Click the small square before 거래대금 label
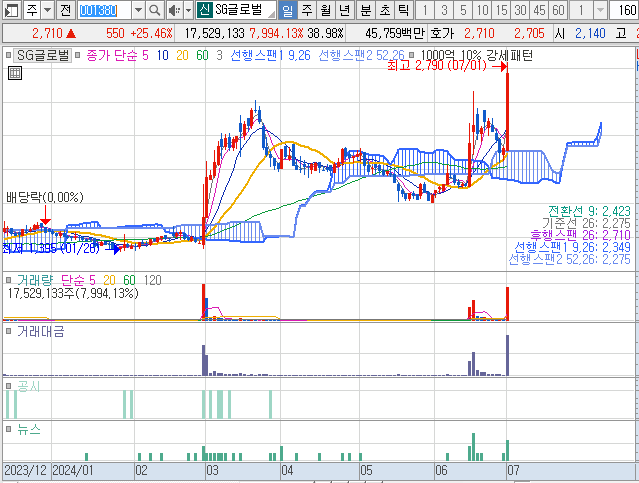 coord(8,331)
